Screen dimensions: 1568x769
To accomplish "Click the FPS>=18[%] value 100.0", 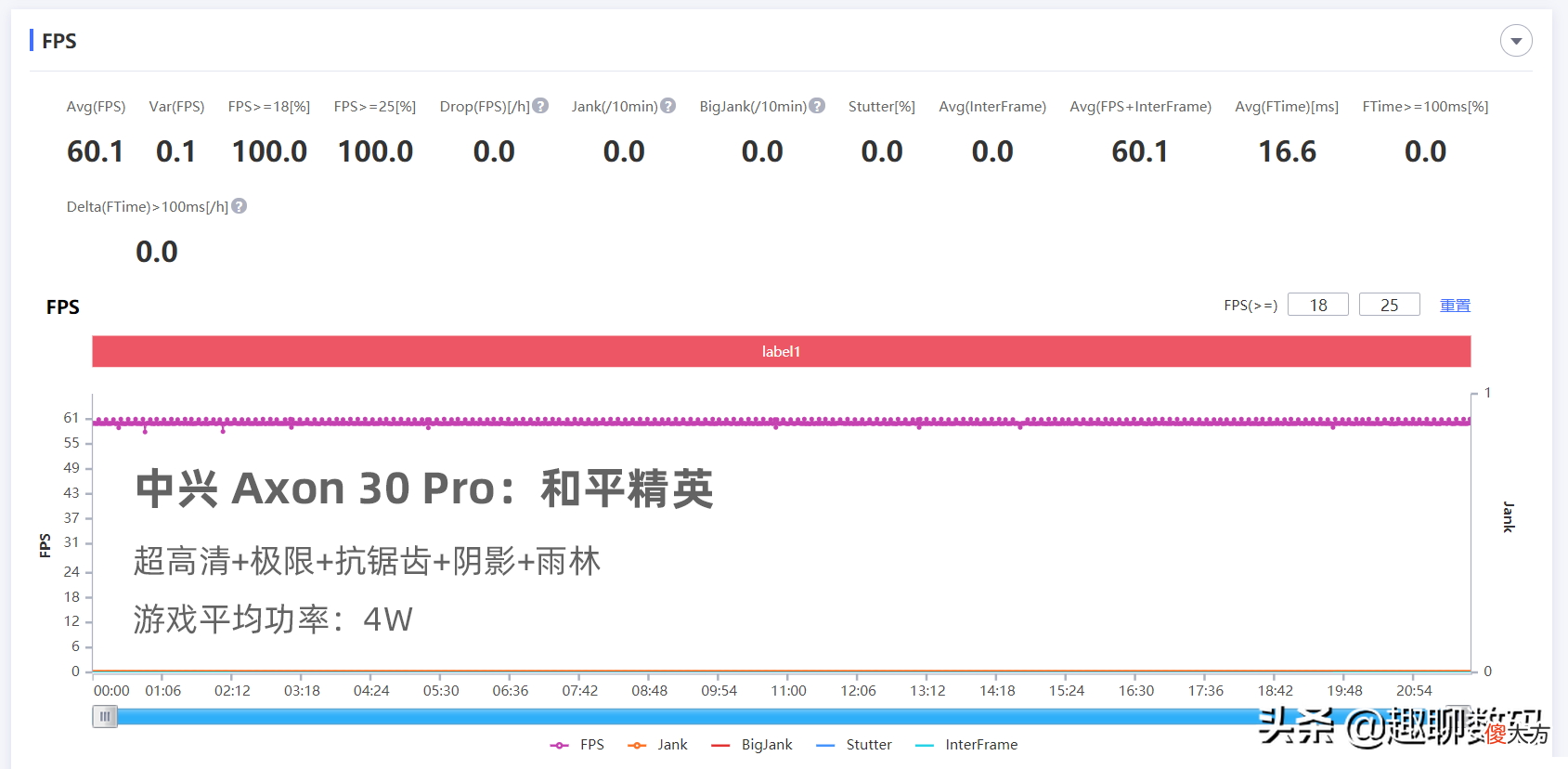I will coord(269,151).
